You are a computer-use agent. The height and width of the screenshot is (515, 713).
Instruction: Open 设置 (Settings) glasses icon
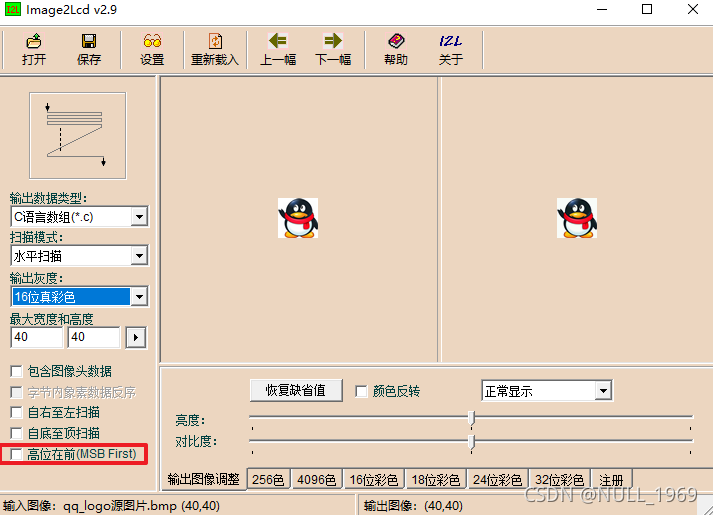click(152, 41)
